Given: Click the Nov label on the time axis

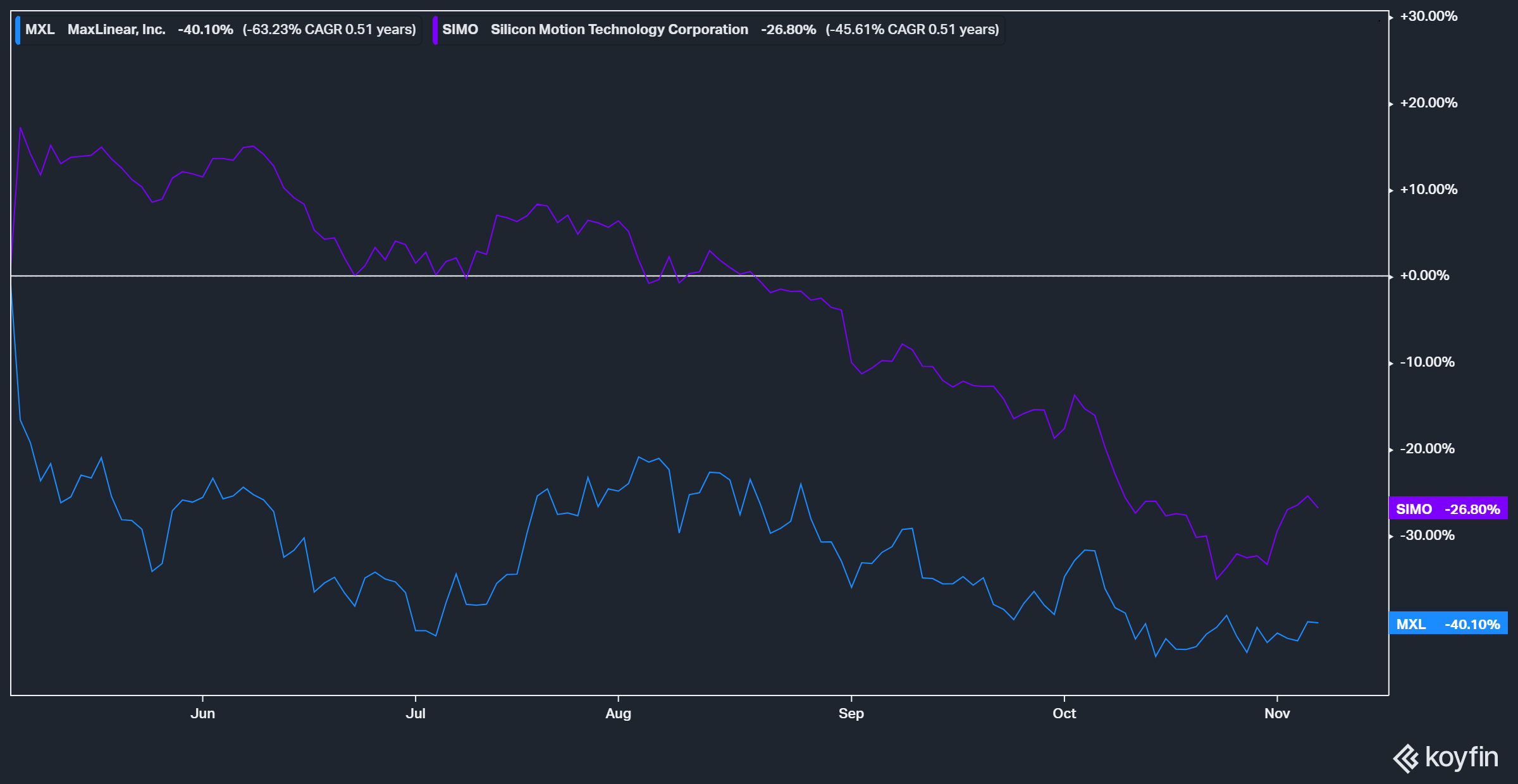Looking at the screenshot, I should coord(1277,714).
